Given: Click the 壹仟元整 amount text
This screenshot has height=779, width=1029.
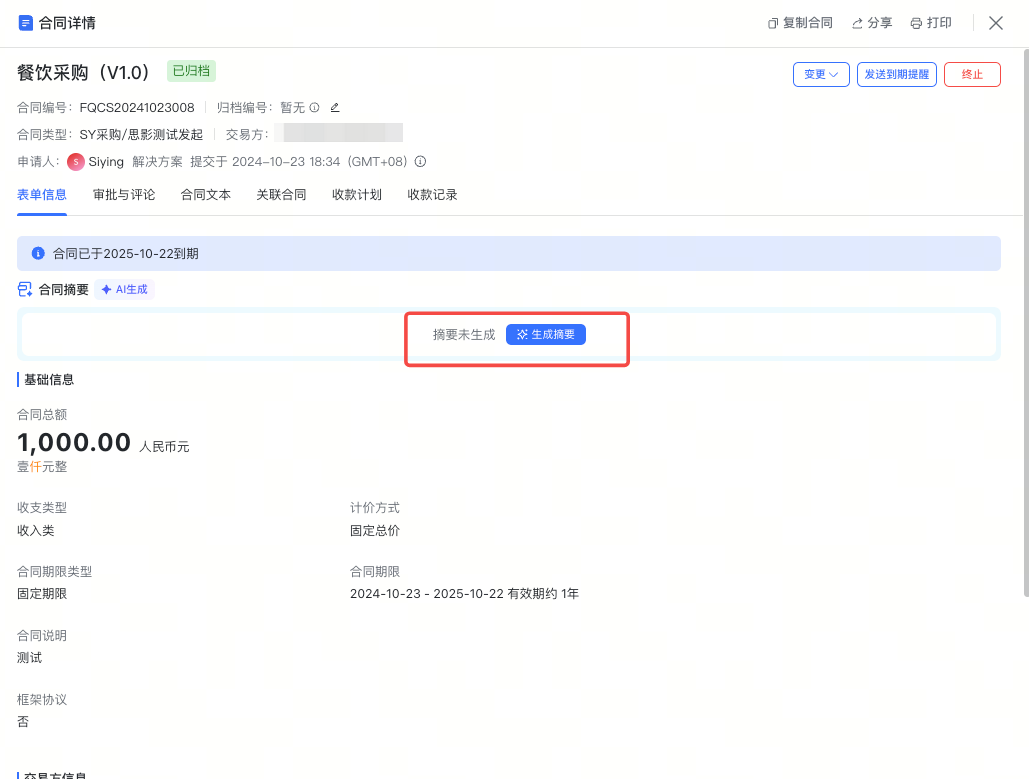Looking at the screenshot, I should (x=42, y=467).
